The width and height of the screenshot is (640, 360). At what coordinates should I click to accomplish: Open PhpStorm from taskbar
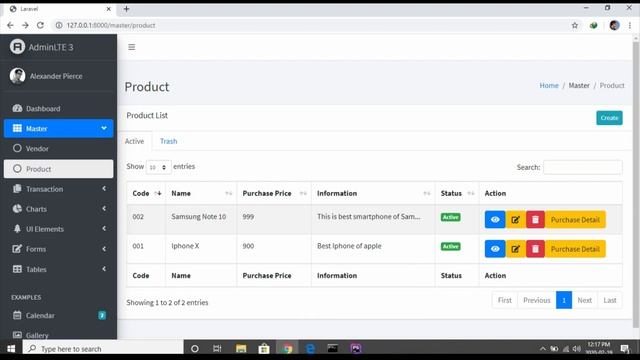point(356,349)
